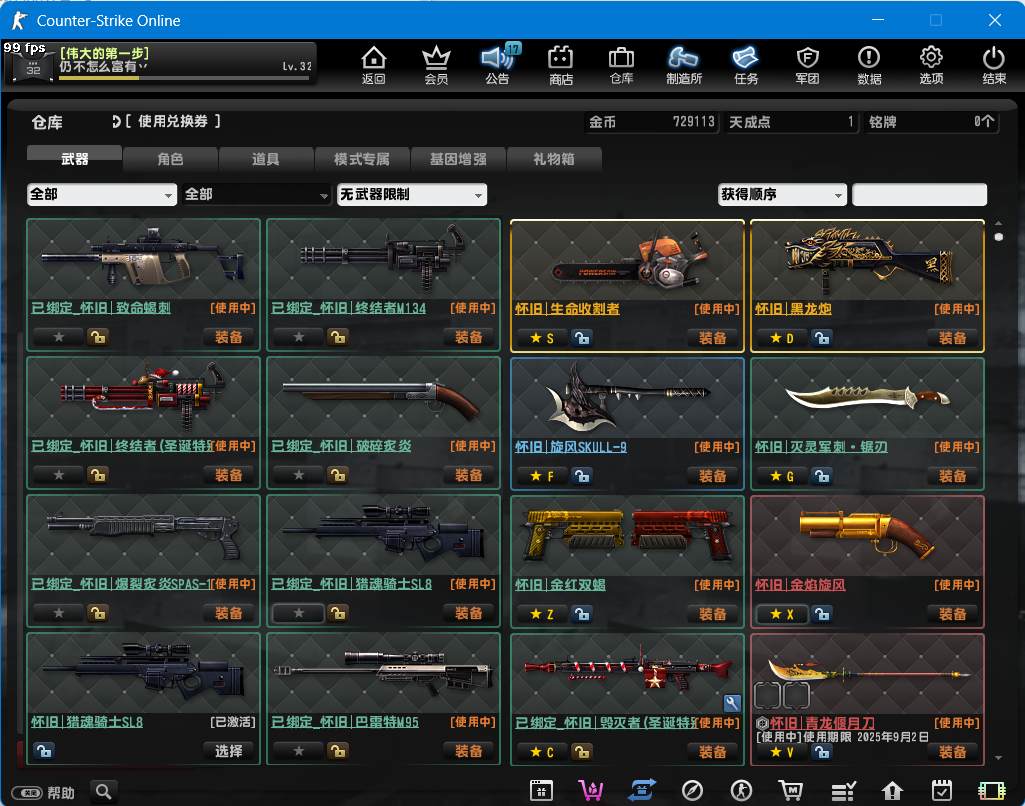Open the 仓库 briefcase icon
The image size is (1025, 806).
[x=621, y=65]
